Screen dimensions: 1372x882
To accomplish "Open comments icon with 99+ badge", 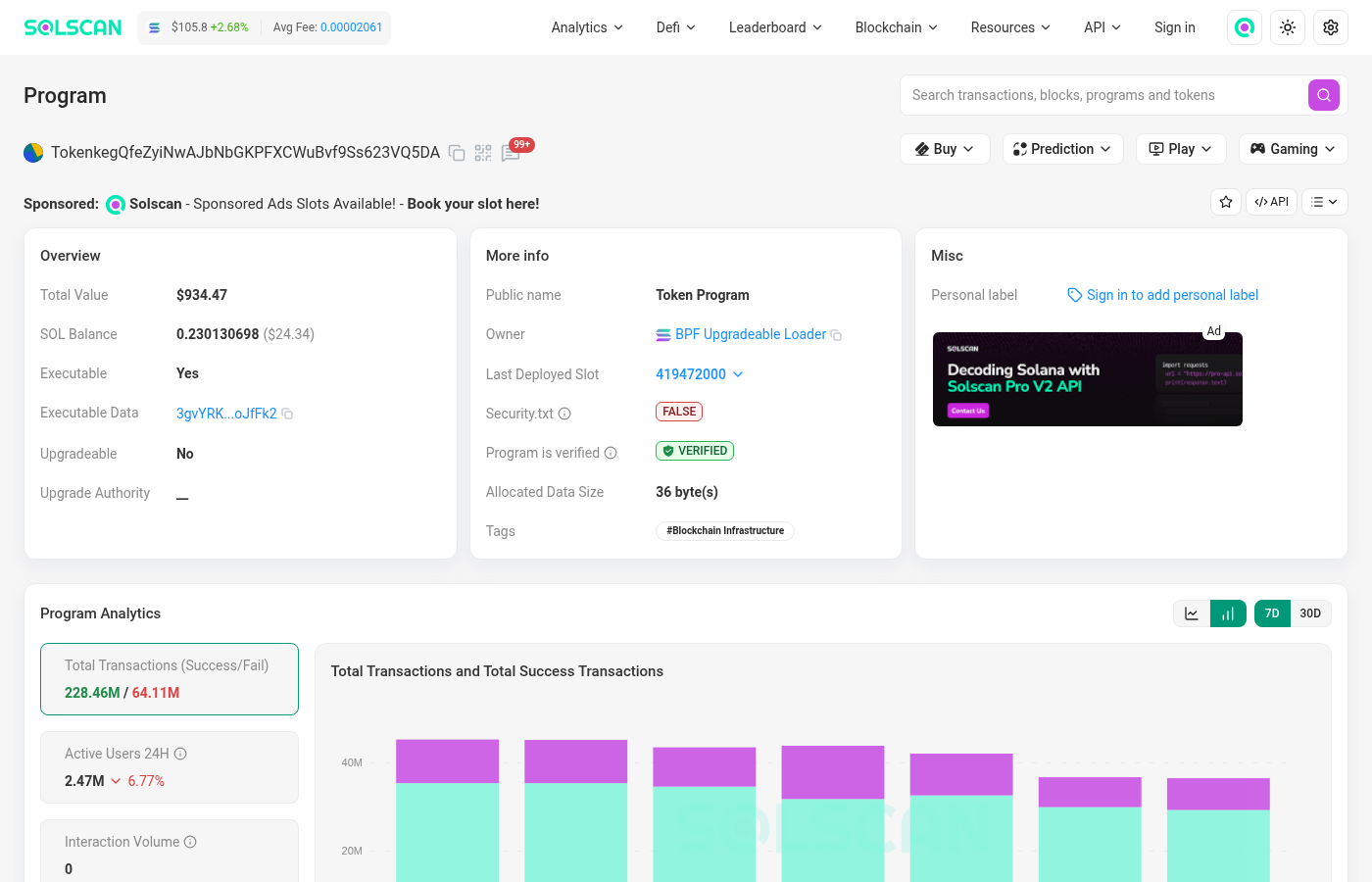I will pyautogui.click(x=511, y=153).
